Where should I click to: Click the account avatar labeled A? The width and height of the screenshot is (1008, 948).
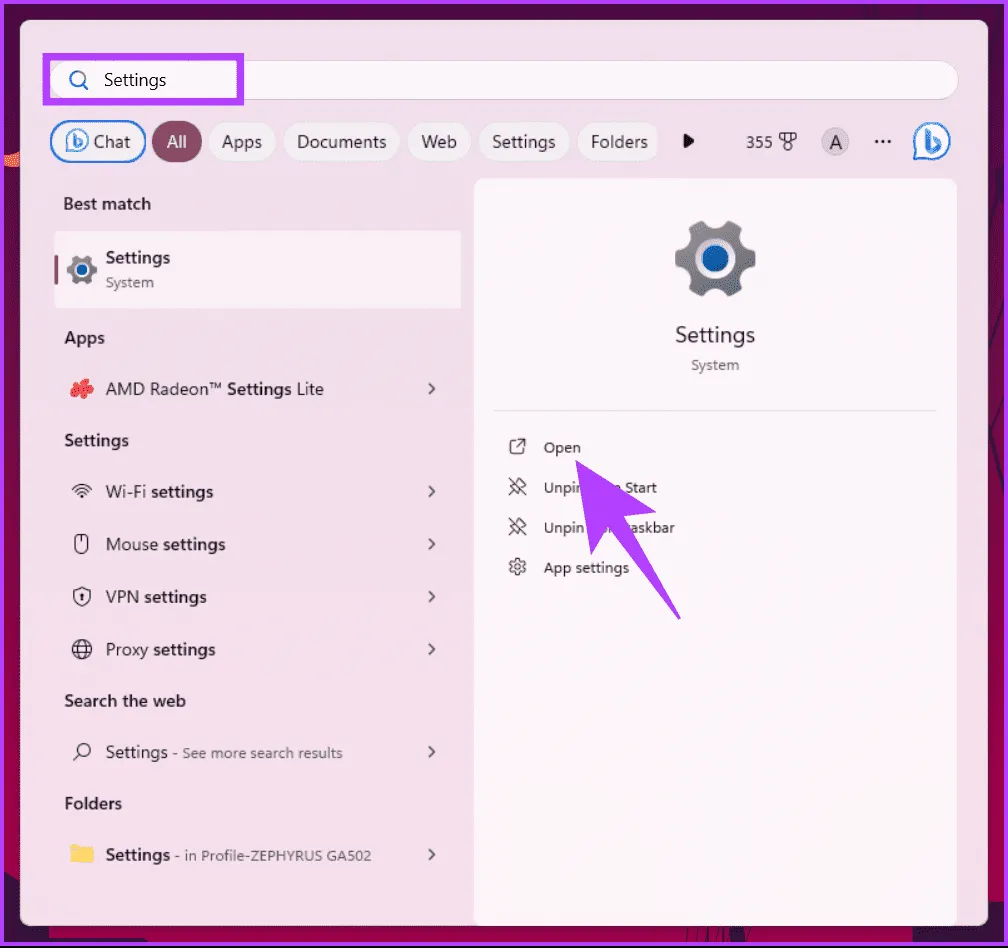click(835, 142)
